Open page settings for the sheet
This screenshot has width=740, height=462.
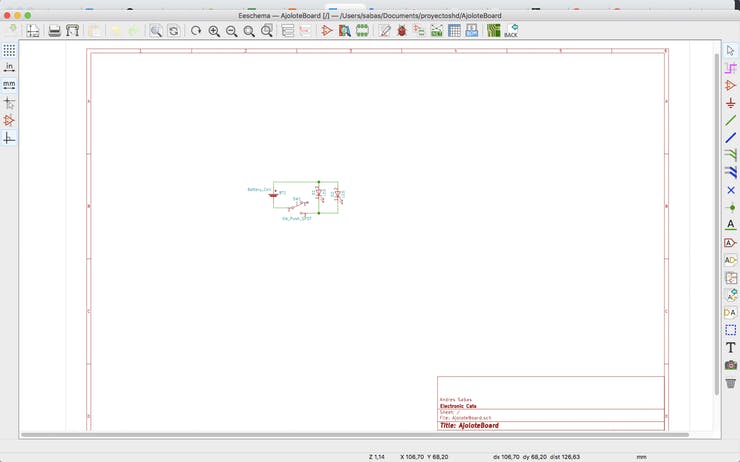pos(33,31)
